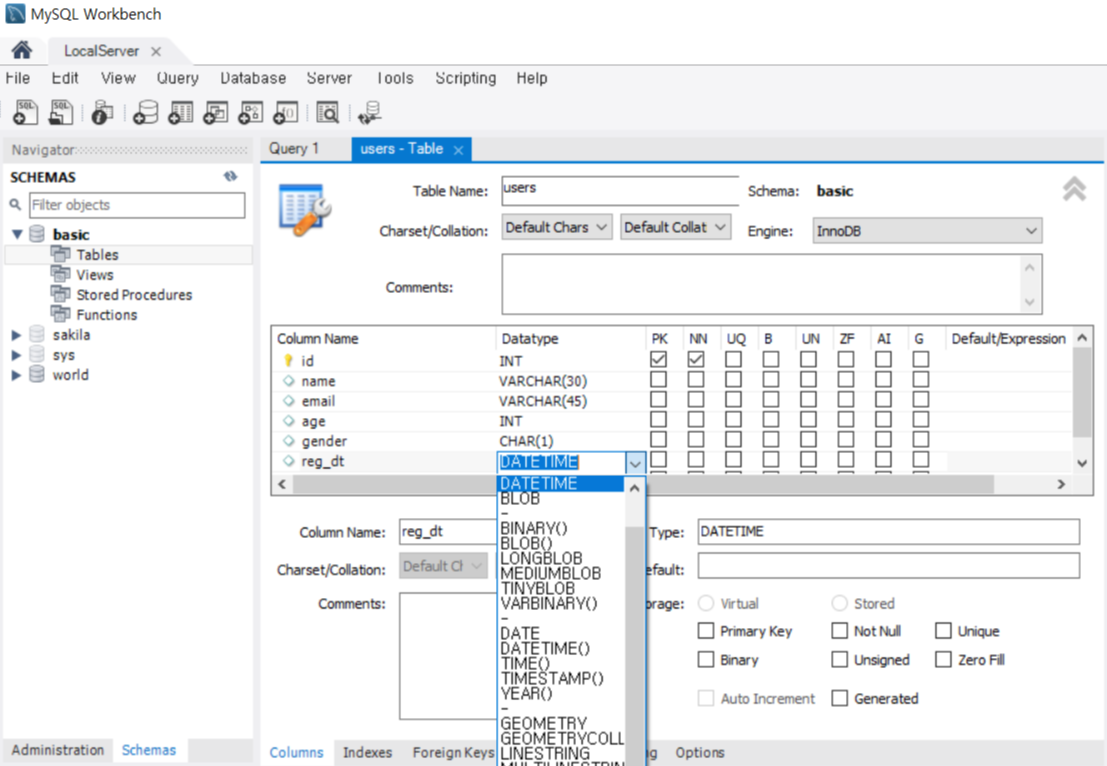Image resolution: width=1107 pixels, height=766 pixels.
Task: Collapse the basic schema tree
Action: click(x=17, y=234)
